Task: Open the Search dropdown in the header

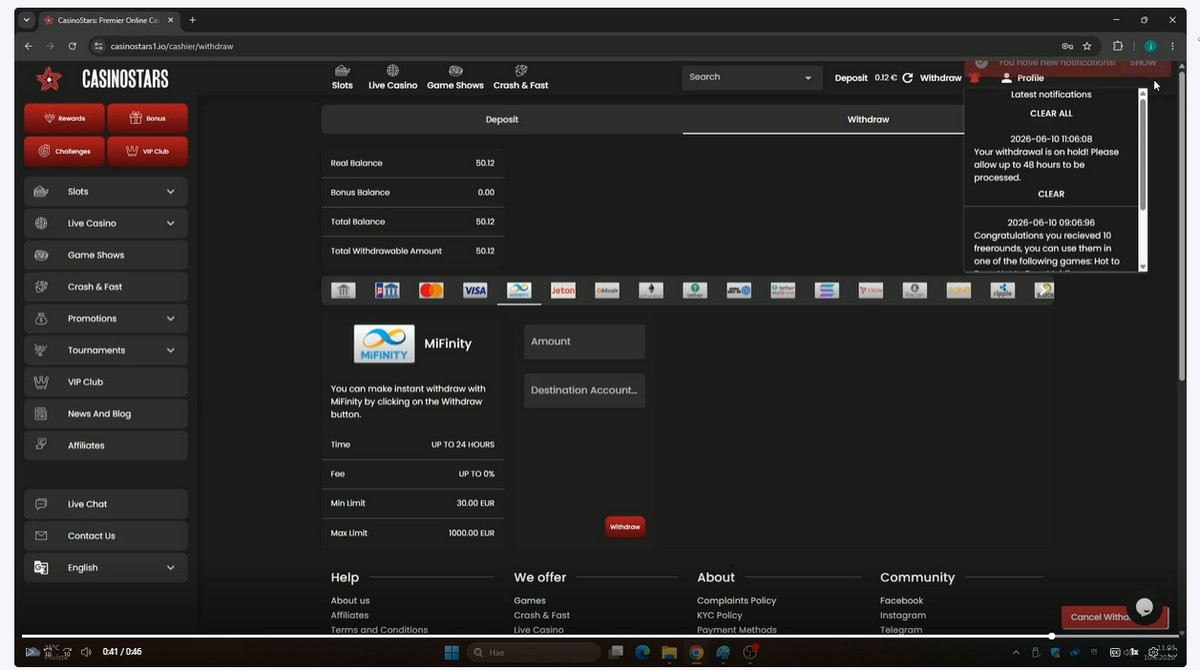Action: click(x=751, y=77)
